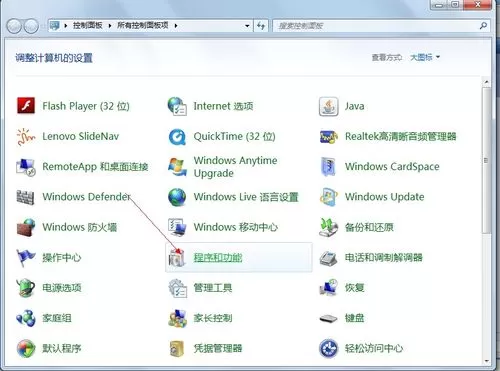Open the Flash Player (32 位) icon
Image resolution: width=500 pixels, height=371 pixels.
[26, 106]
